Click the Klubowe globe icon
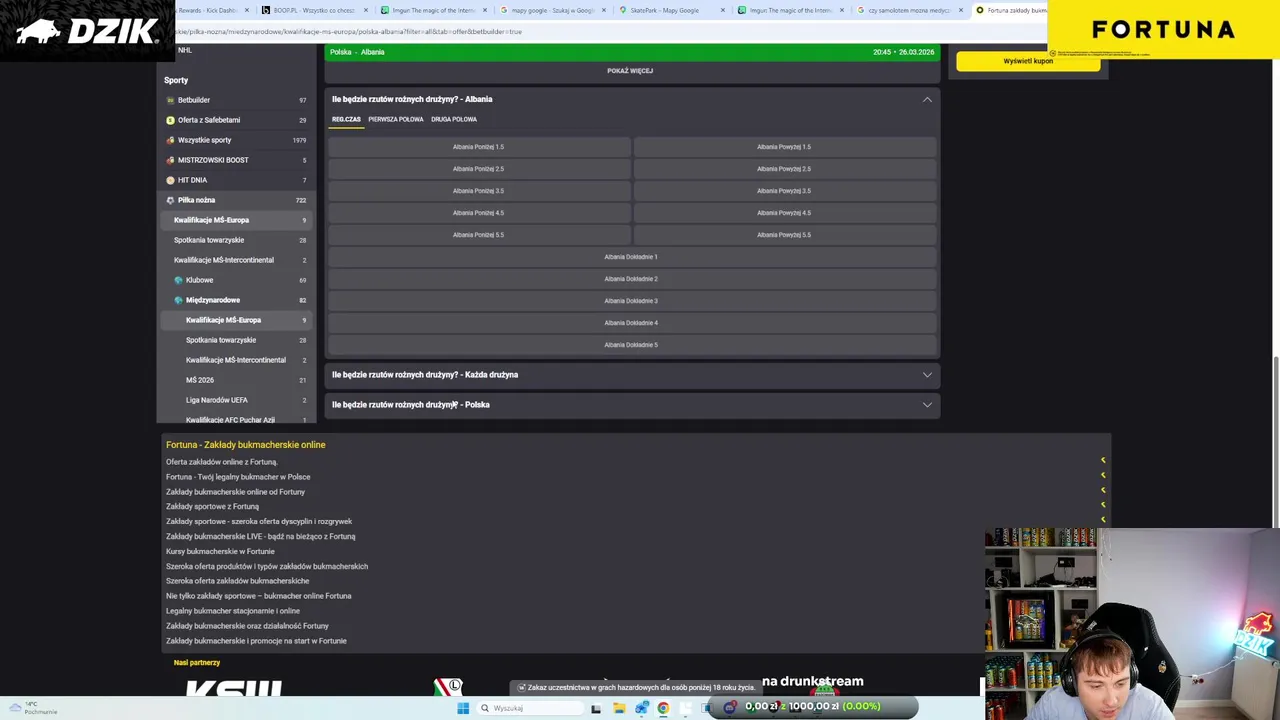This screenshot has width=1280, height=720. coord(178,280)
